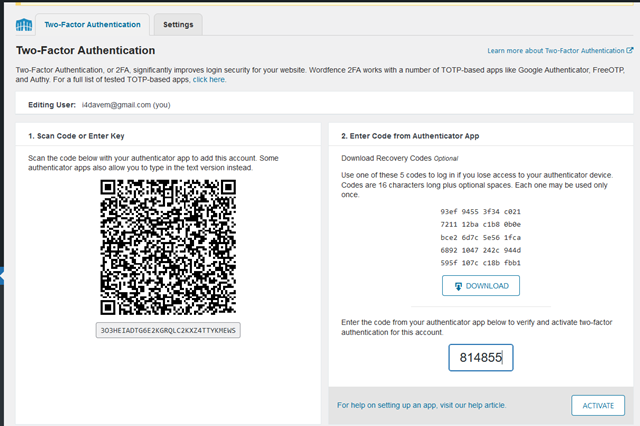Select the secret key text field
The image size is (640, 426).
[x=168, y=331]
